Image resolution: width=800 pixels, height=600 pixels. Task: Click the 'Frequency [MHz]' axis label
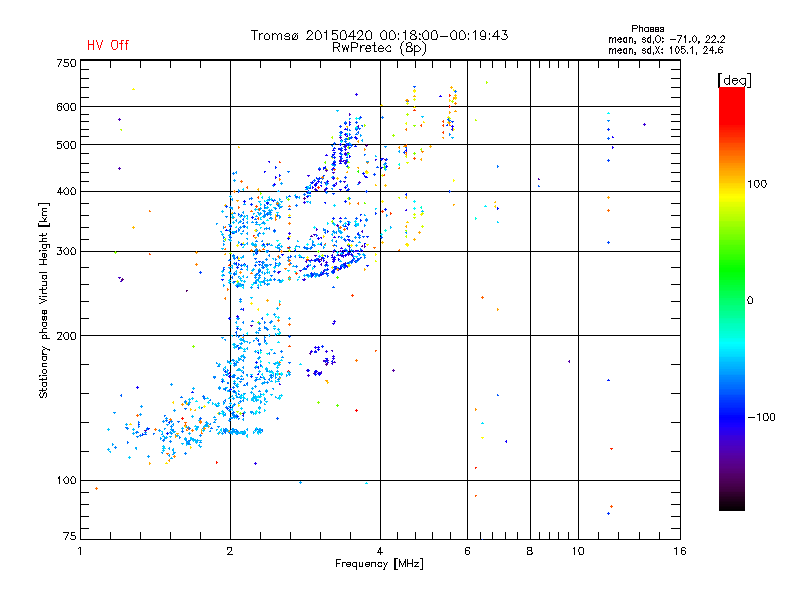[x=379, y=564]
